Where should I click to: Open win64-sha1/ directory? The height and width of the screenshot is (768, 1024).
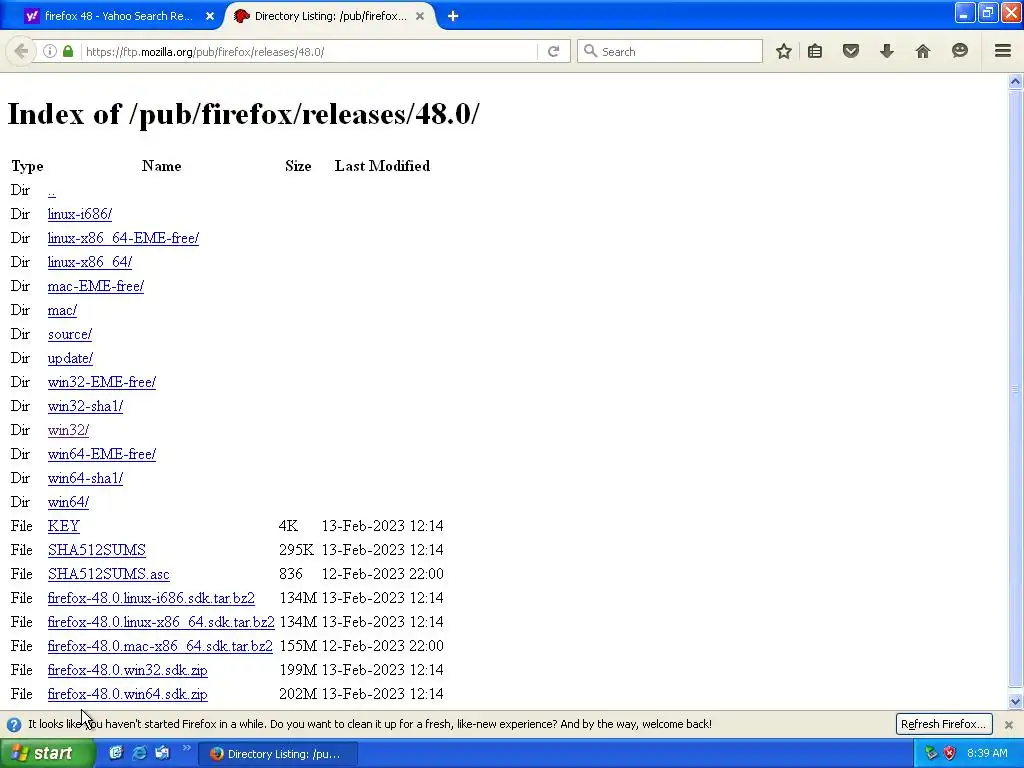pyautogui.click(x=86, y=478)
